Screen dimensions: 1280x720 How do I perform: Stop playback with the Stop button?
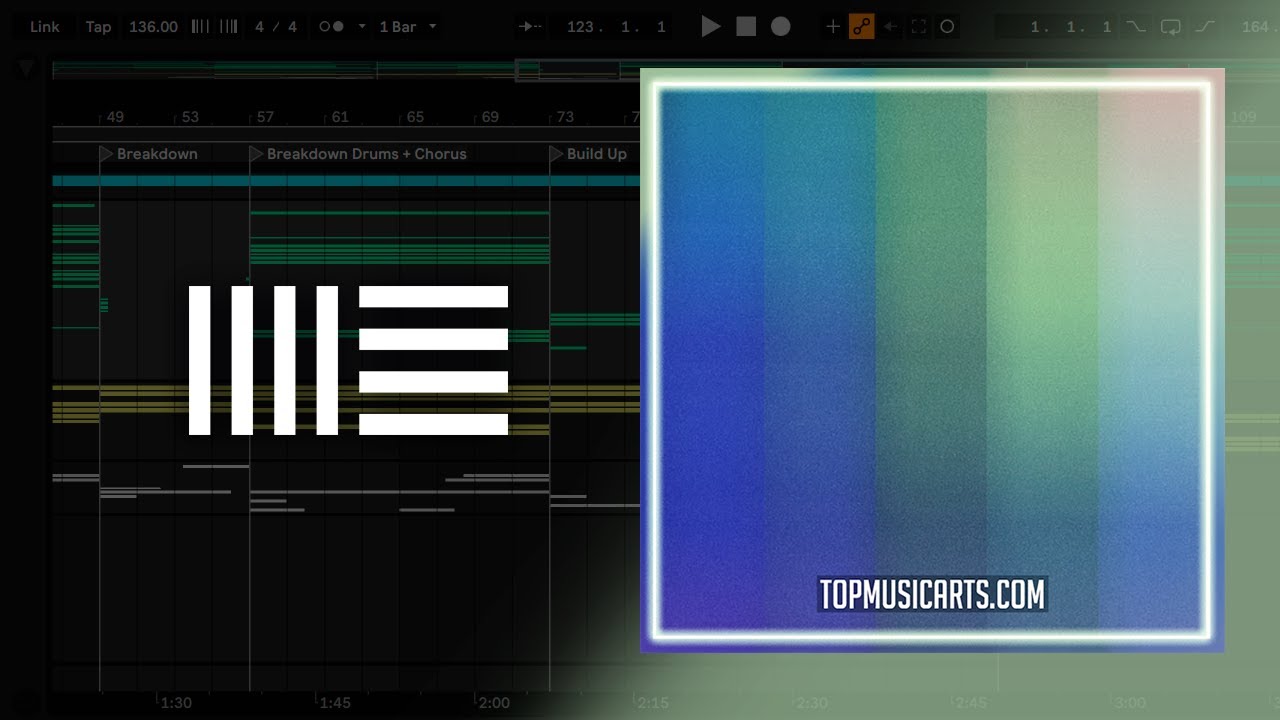coord(746,27)
